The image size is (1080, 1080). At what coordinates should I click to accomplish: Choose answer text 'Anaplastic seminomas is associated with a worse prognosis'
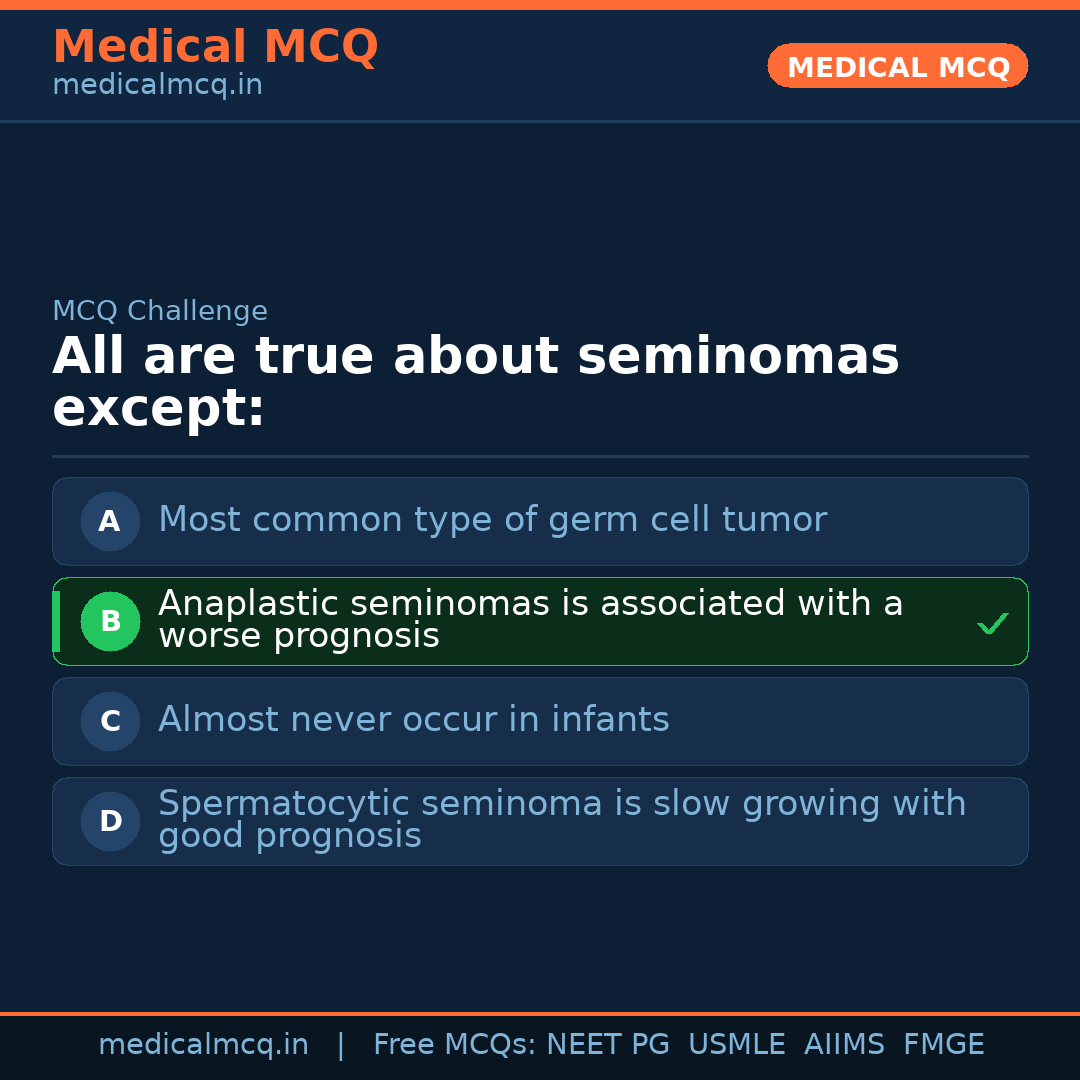[530, 619]
